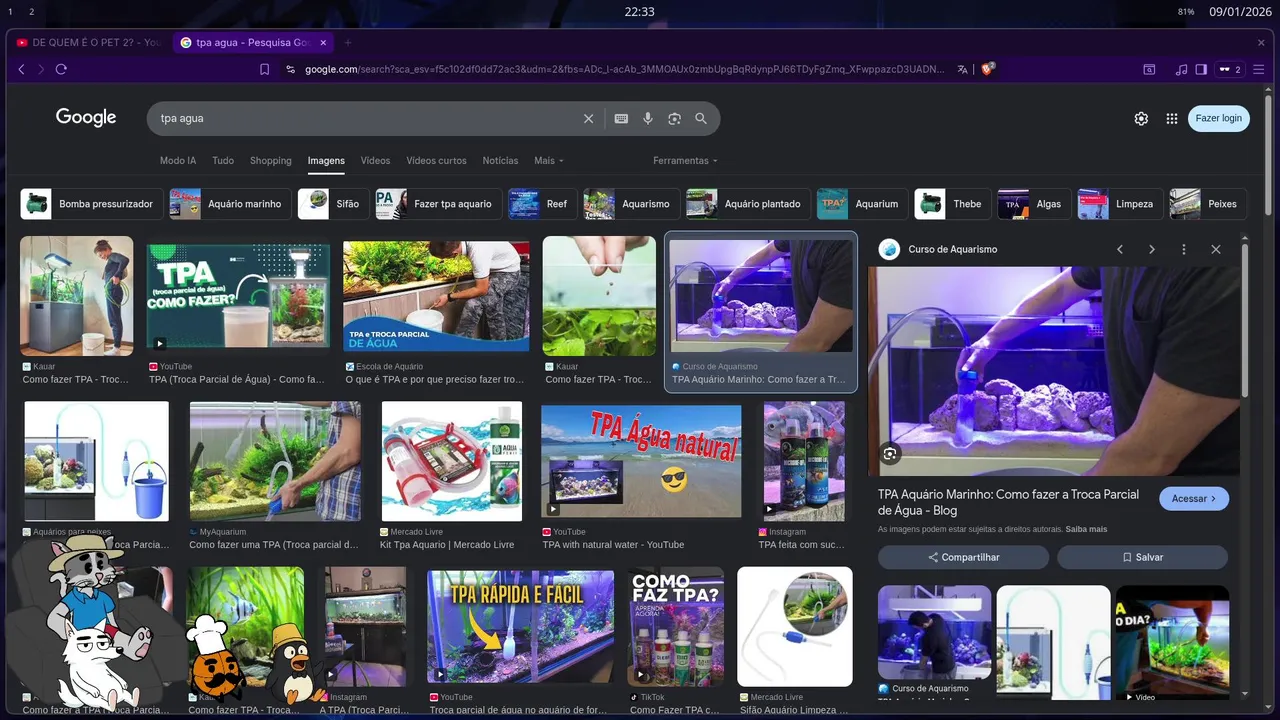Image resolution: width=1280 pixels, height=720 pixels.
Task: Click the Fazer login button
Action: pos(1218,118)
